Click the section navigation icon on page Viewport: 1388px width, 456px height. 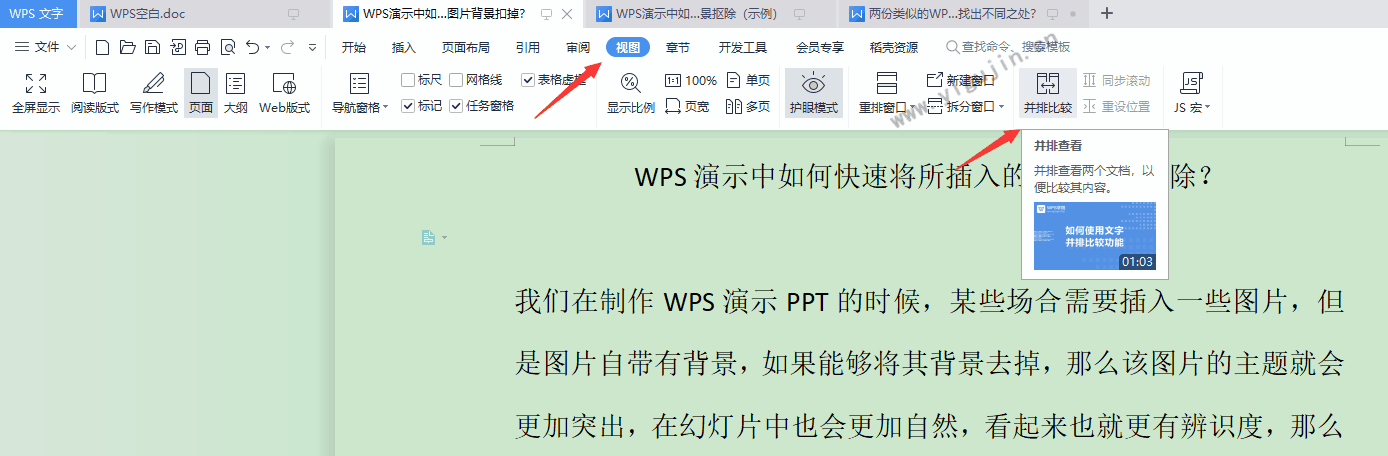point(428,237)
